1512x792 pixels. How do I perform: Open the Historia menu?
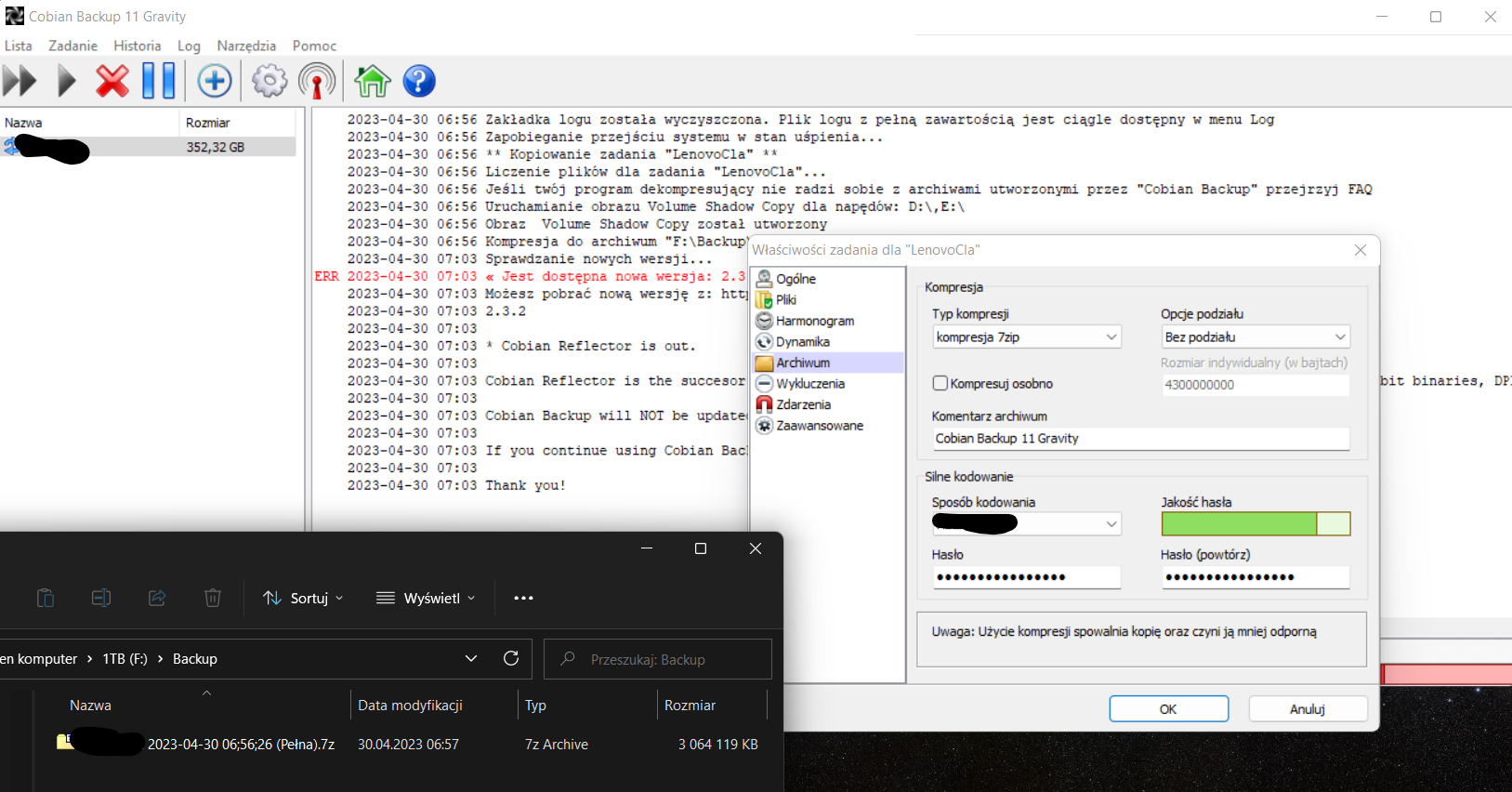138,46
